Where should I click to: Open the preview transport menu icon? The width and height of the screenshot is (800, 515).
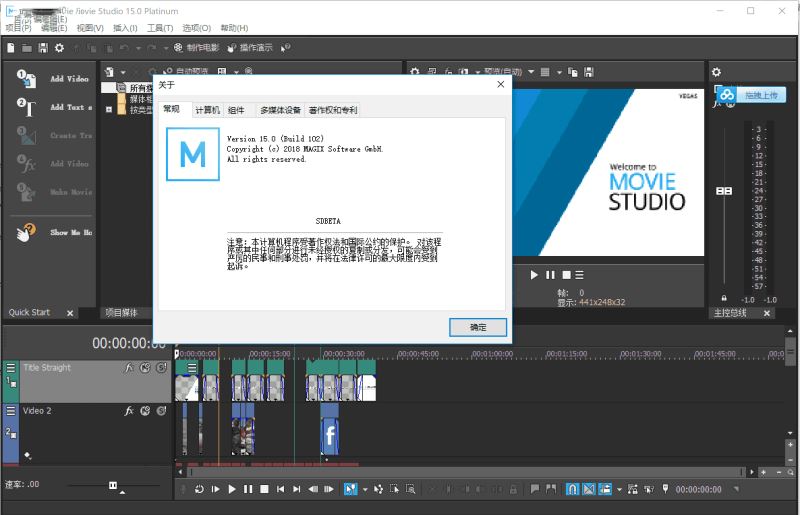[580, 275]
